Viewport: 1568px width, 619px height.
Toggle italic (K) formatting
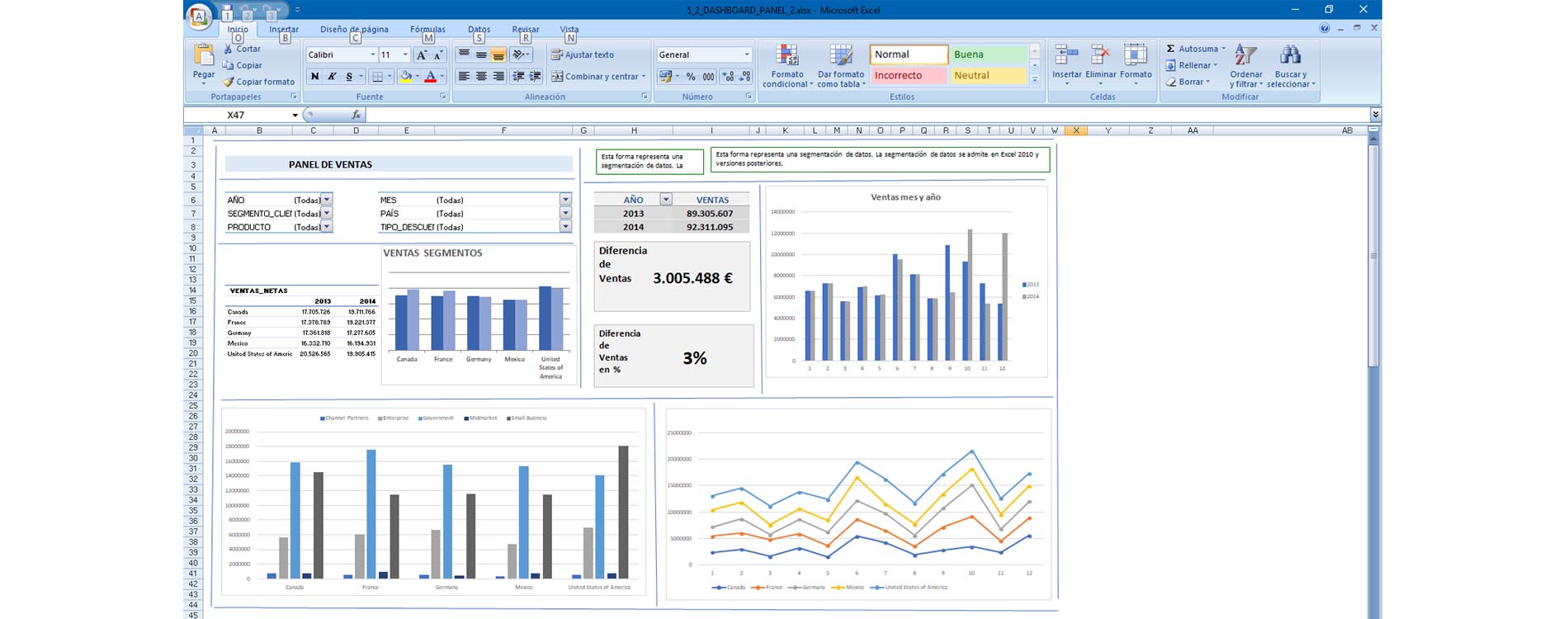tap(332, 77)
